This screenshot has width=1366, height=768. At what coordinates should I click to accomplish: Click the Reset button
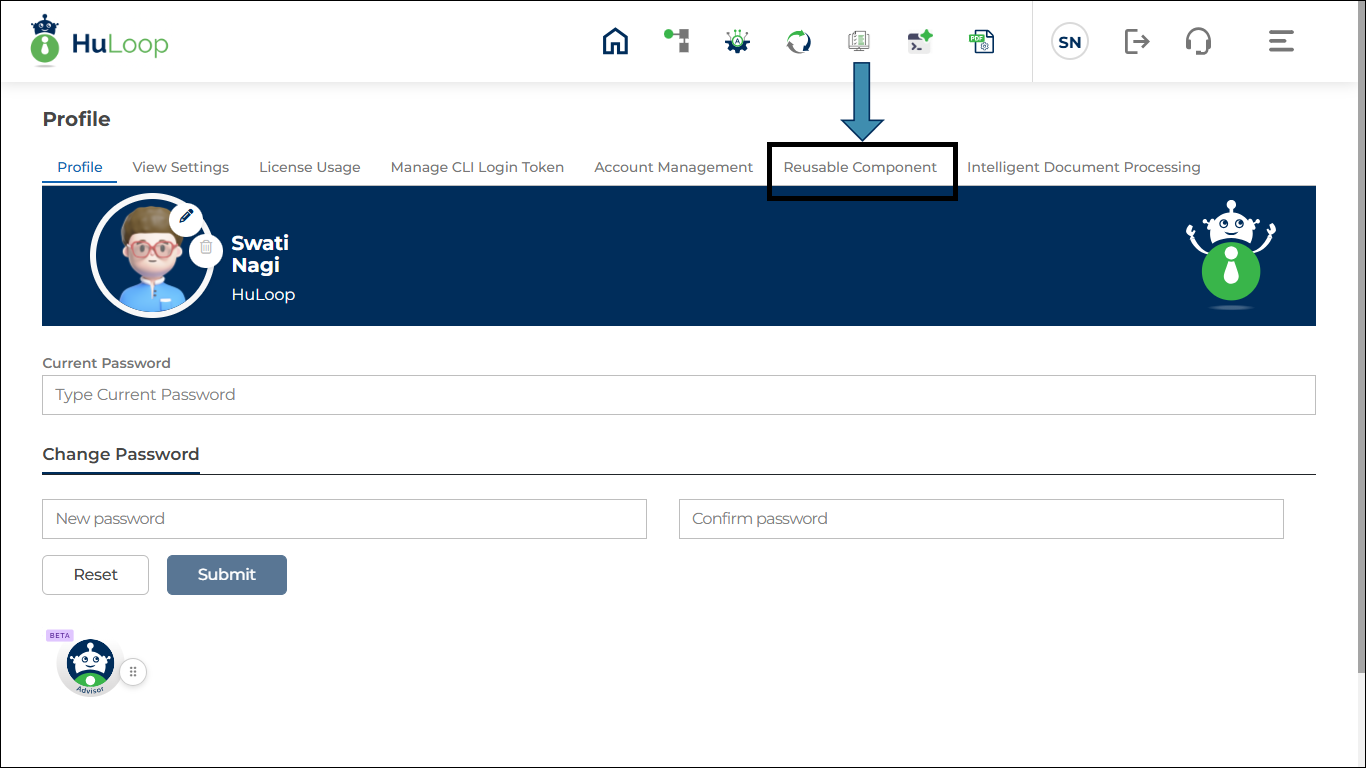[x=95, y=574]
